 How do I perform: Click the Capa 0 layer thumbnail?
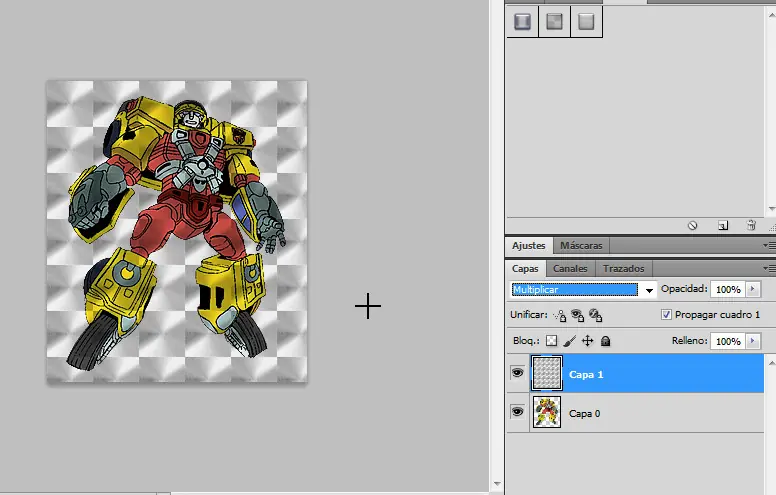[547, 412]
